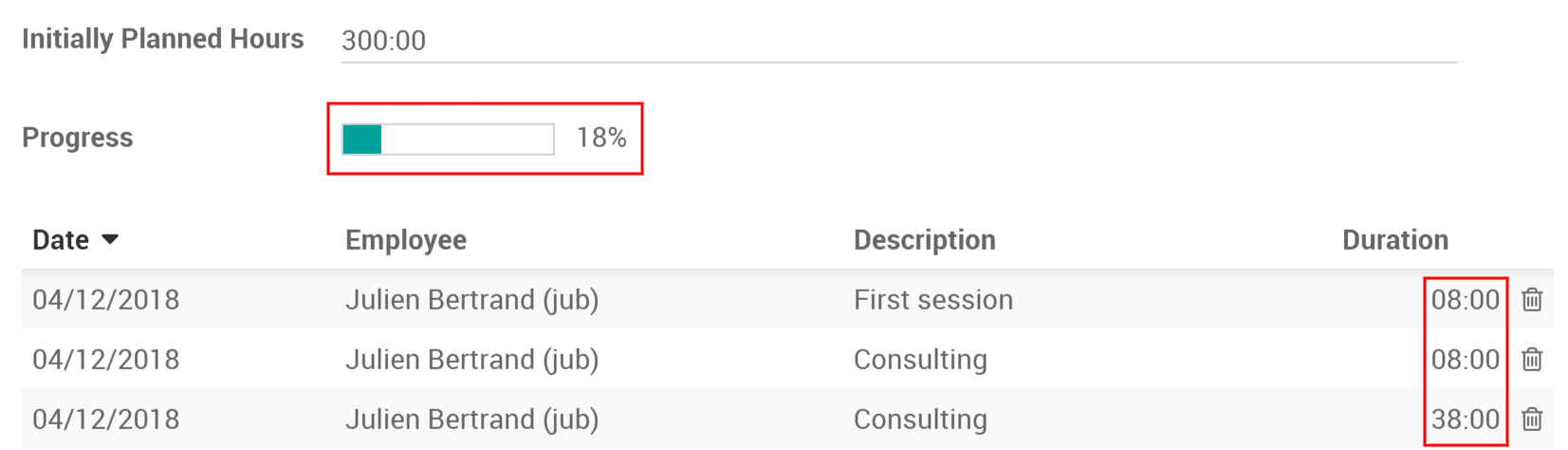Select the employee in the 38:00 row
Viewport: 1568px width, 450px height.
[471, 420]
